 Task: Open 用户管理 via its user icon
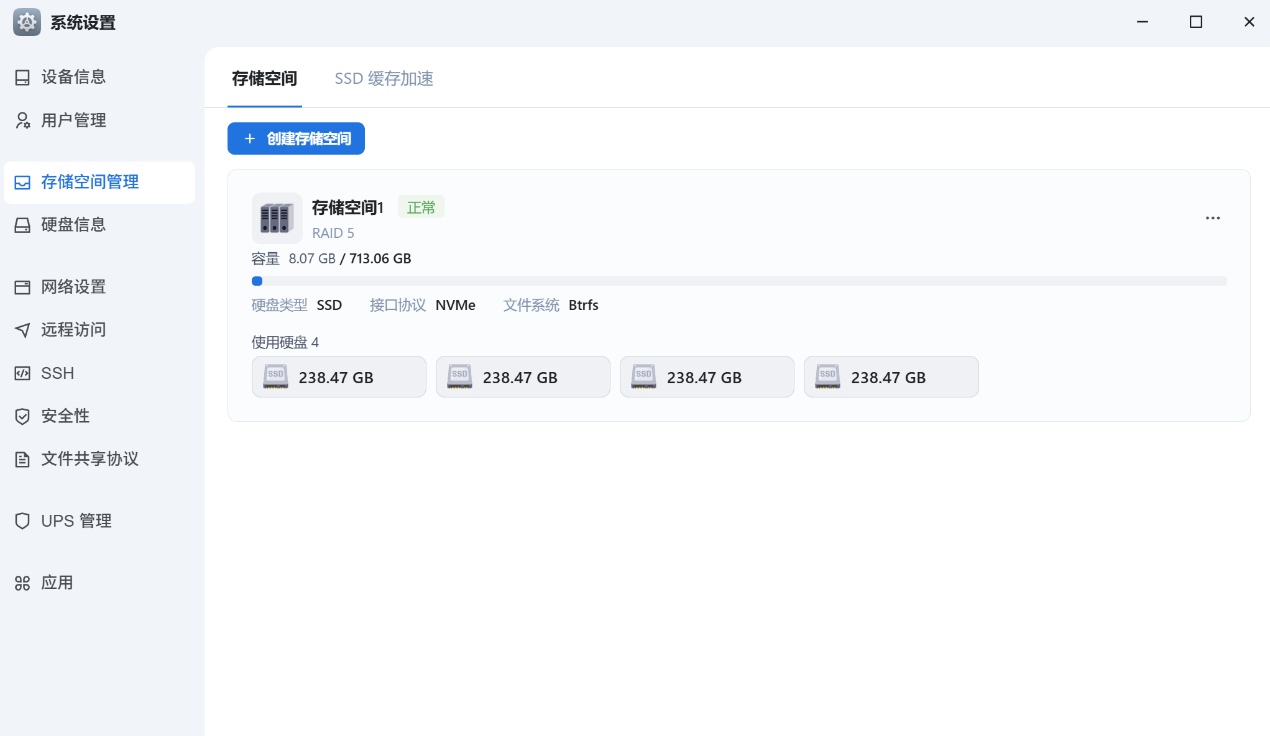[22, 121]
